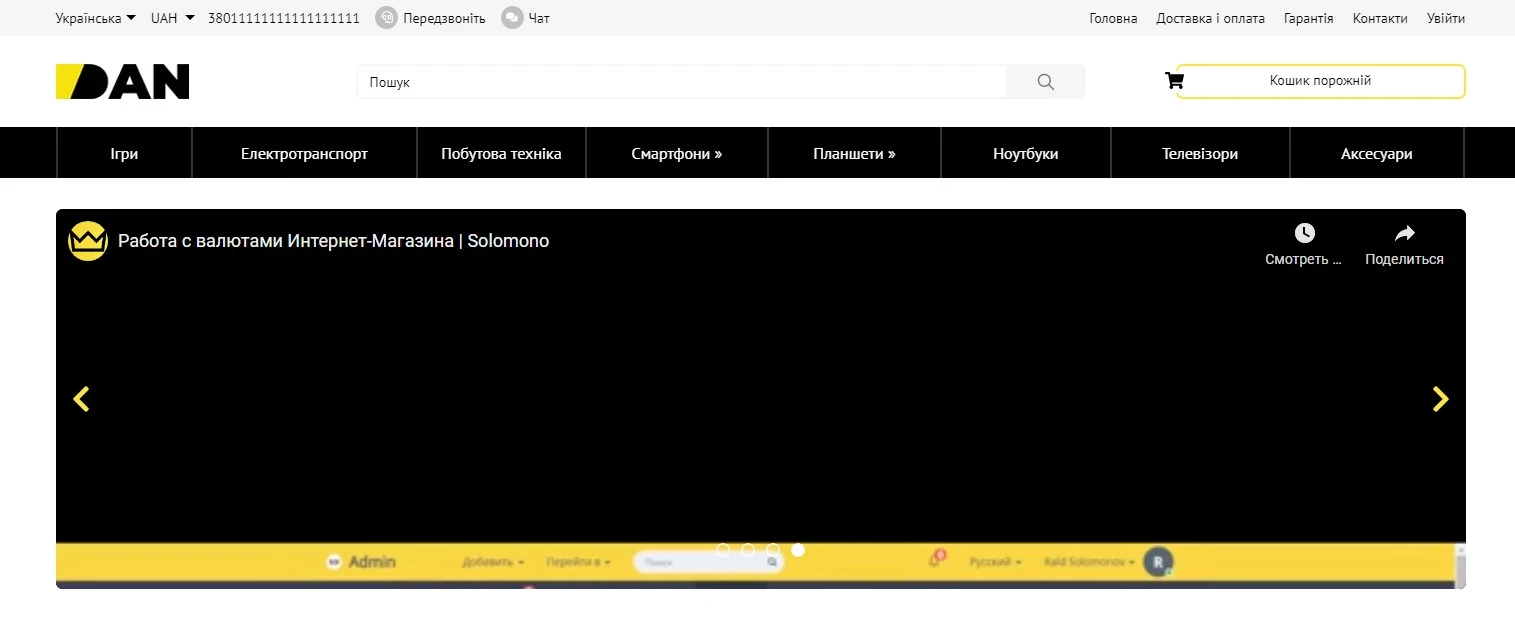Select the second carousel dot indicator
Image resolution: width=1515 pixels, height=629 pixels.
[748, 549]
